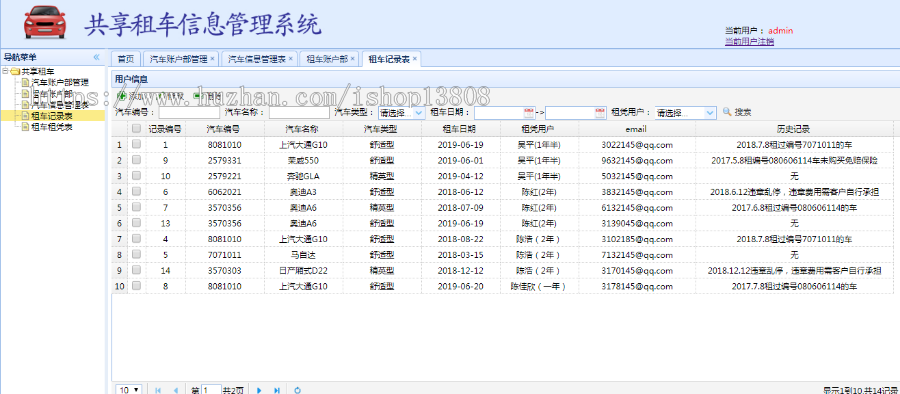Screen dimensions: 900x394
Task: Open calendar for rental start date
Action: coord(529,113)
